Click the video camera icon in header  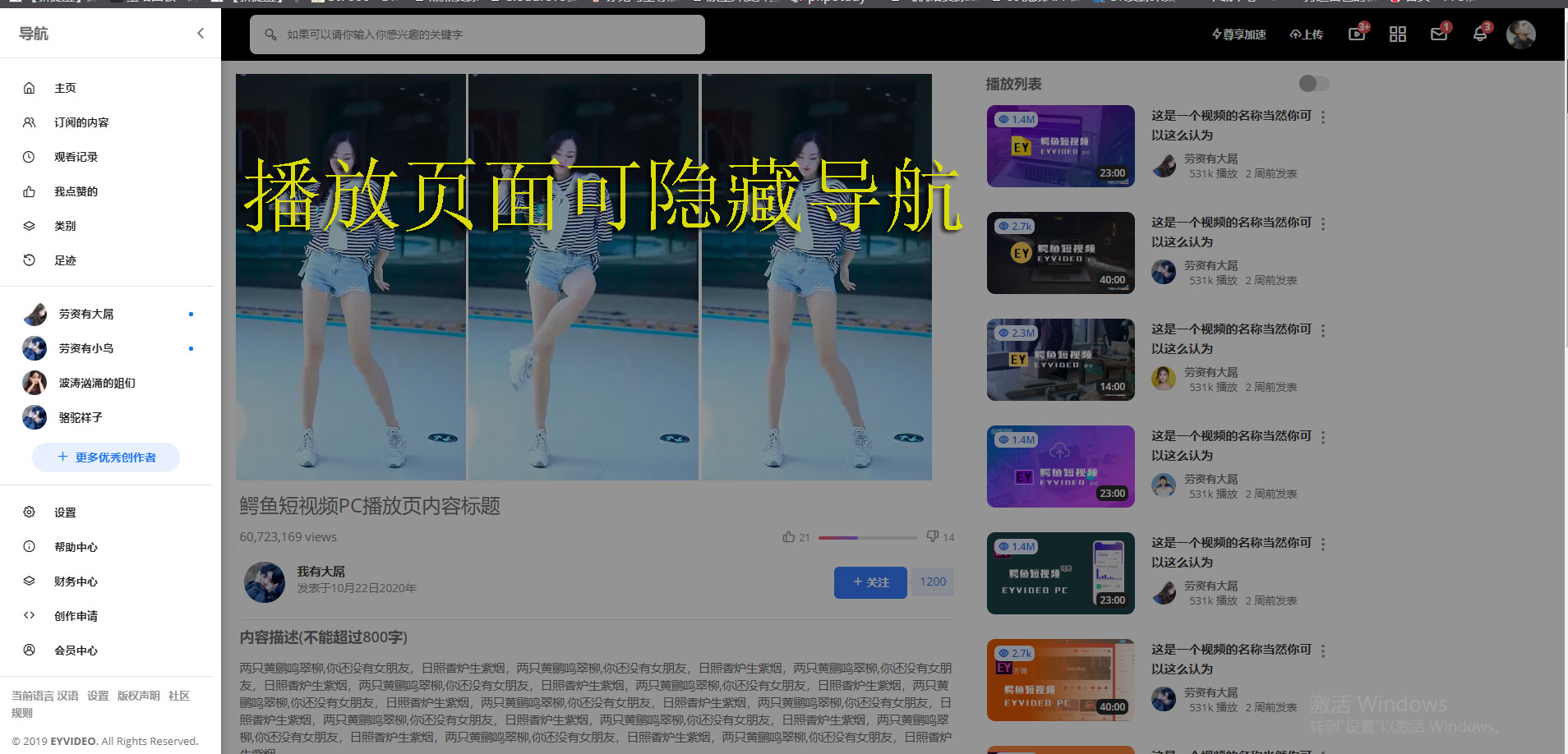[x=1356, y=34]
